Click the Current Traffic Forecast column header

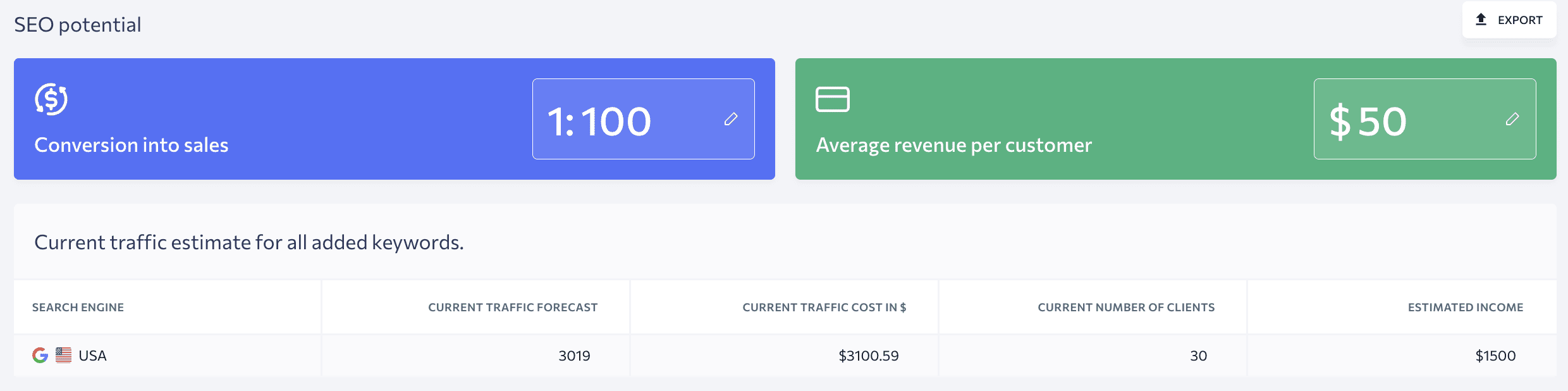513,307
